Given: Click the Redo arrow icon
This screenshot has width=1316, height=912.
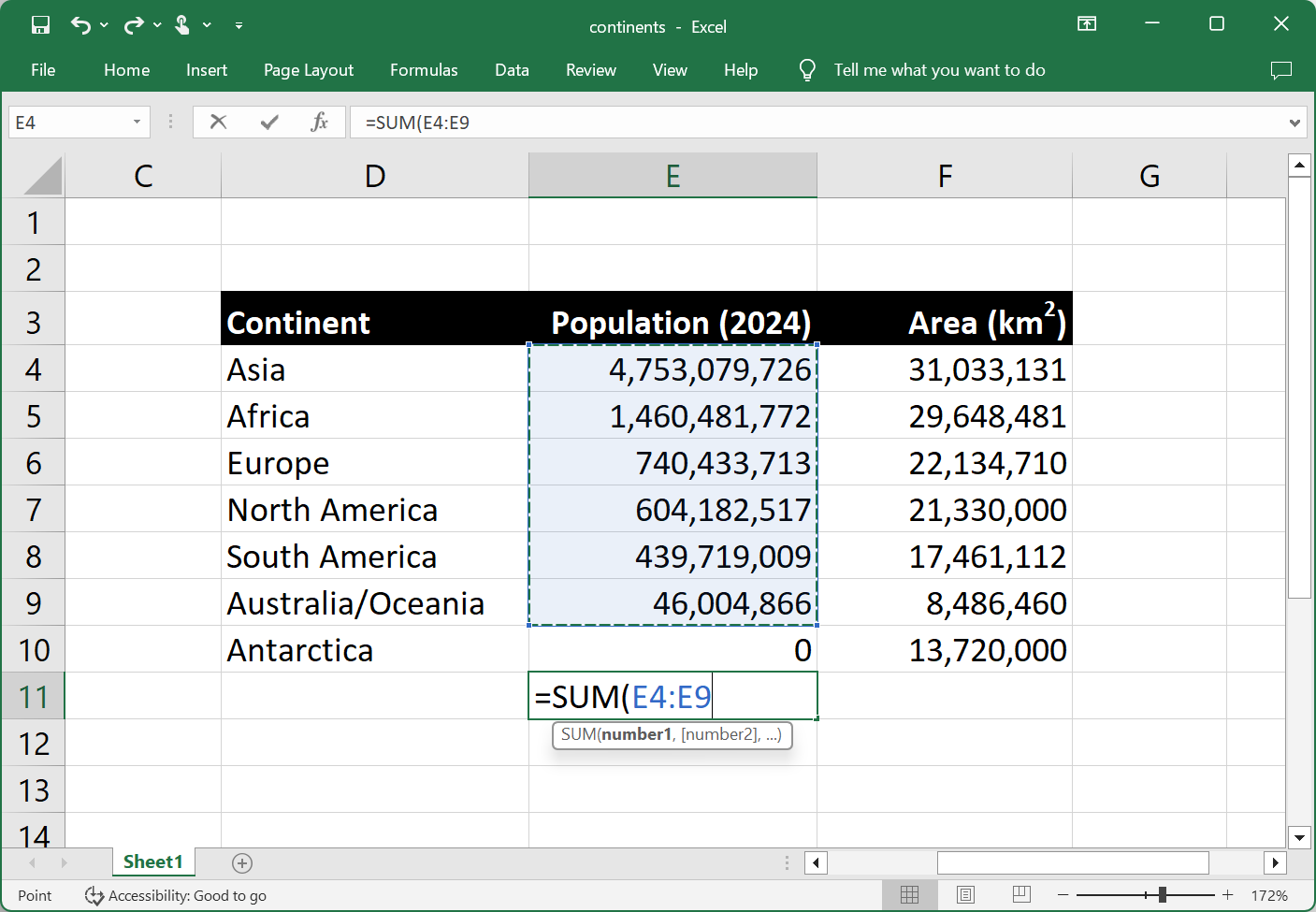Looking at the screenshot, I should pos(134,25).
